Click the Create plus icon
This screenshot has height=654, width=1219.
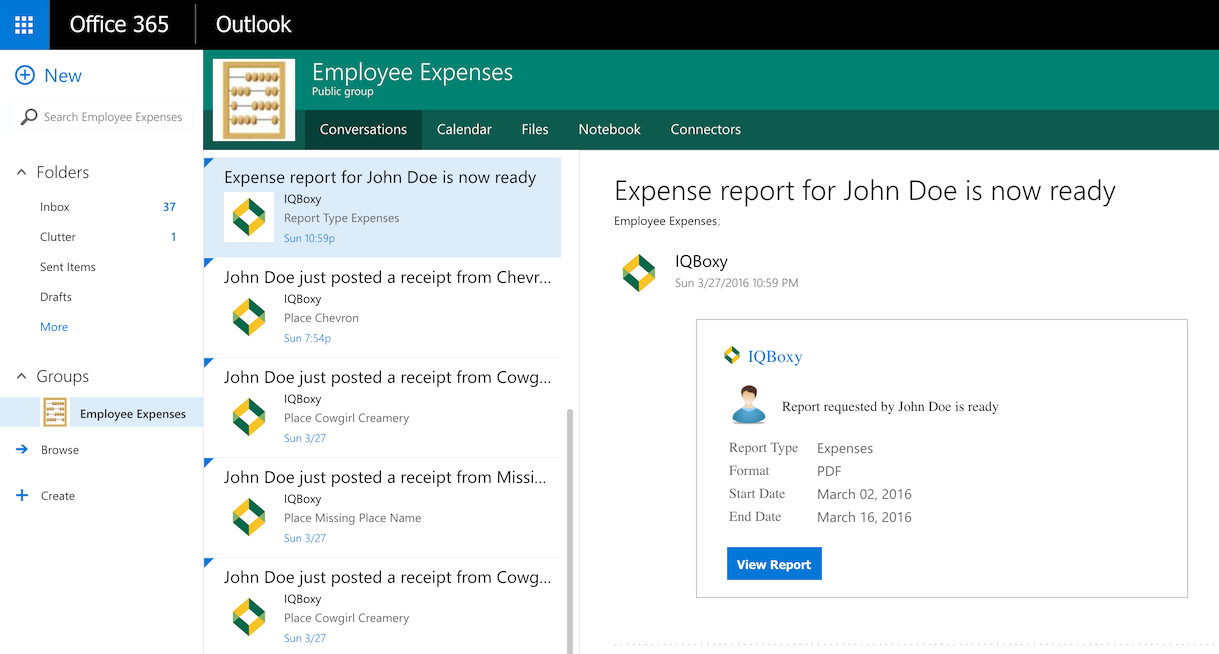pos(22,495)
